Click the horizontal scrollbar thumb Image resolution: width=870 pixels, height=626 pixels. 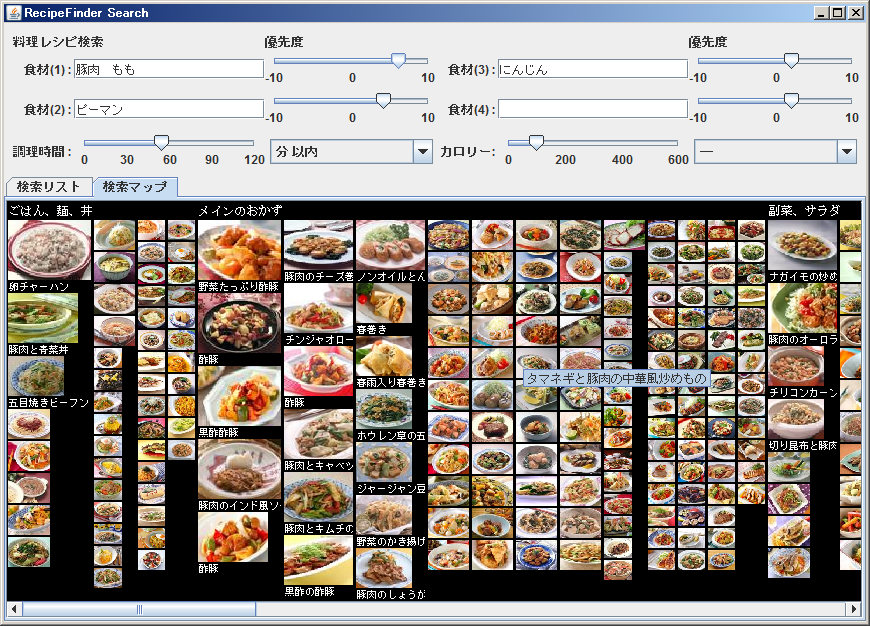[x=138, y=608]
